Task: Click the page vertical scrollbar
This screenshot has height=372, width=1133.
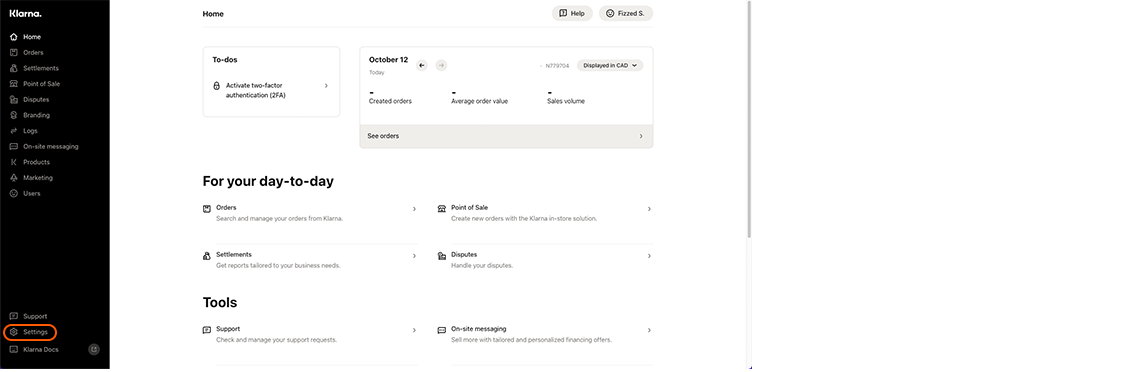Action: tap(749, 119)
